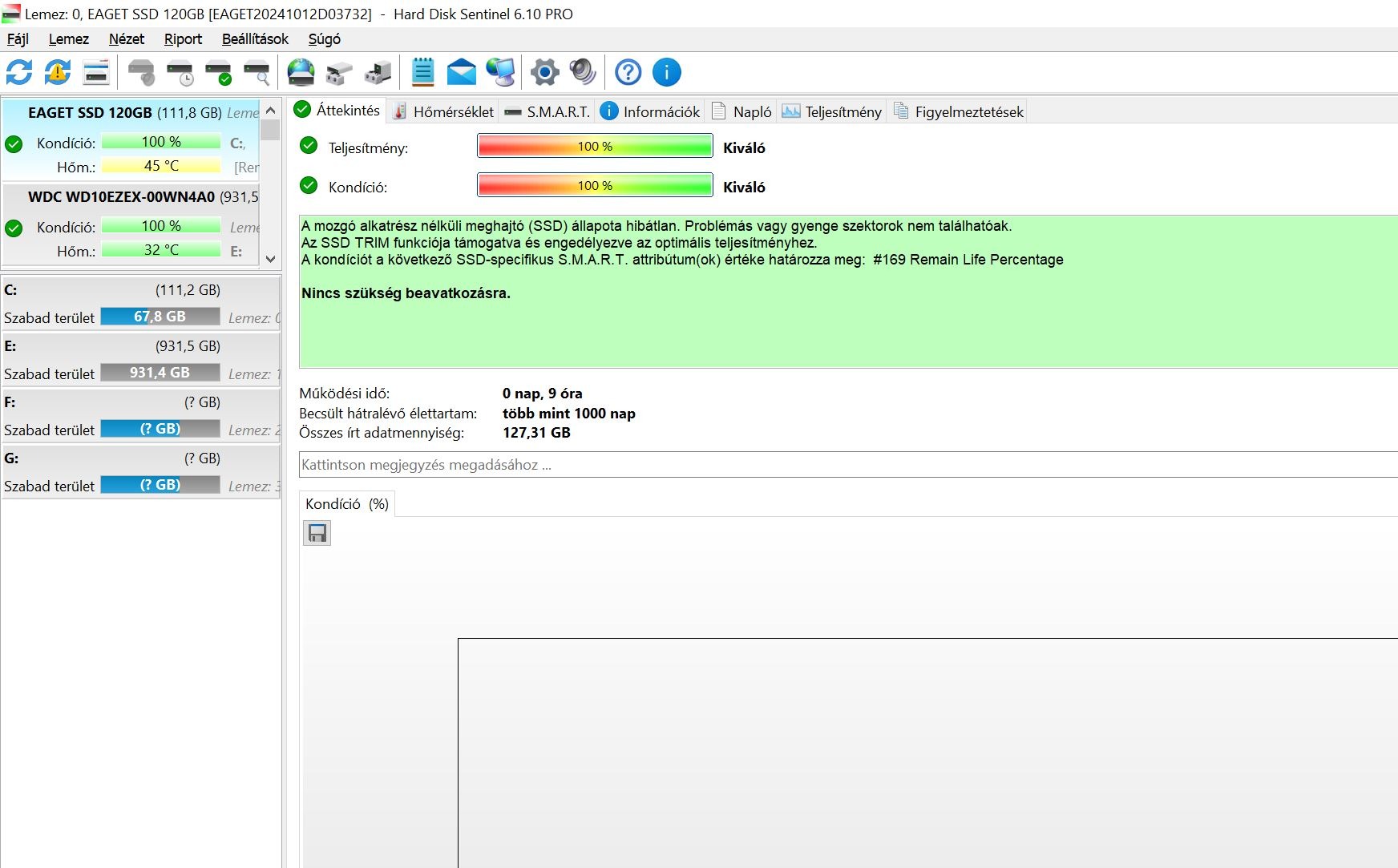
Task: Click the EAGET SSD temperature value 45 °C
Action: click(x=161, y=166)
